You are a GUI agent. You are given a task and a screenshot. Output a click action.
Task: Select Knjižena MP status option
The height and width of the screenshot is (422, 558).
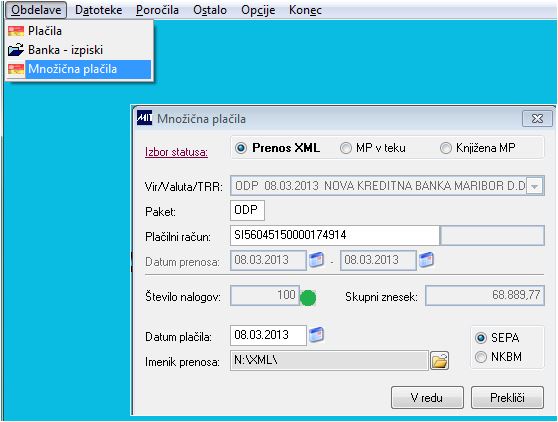tap(446, 148)
